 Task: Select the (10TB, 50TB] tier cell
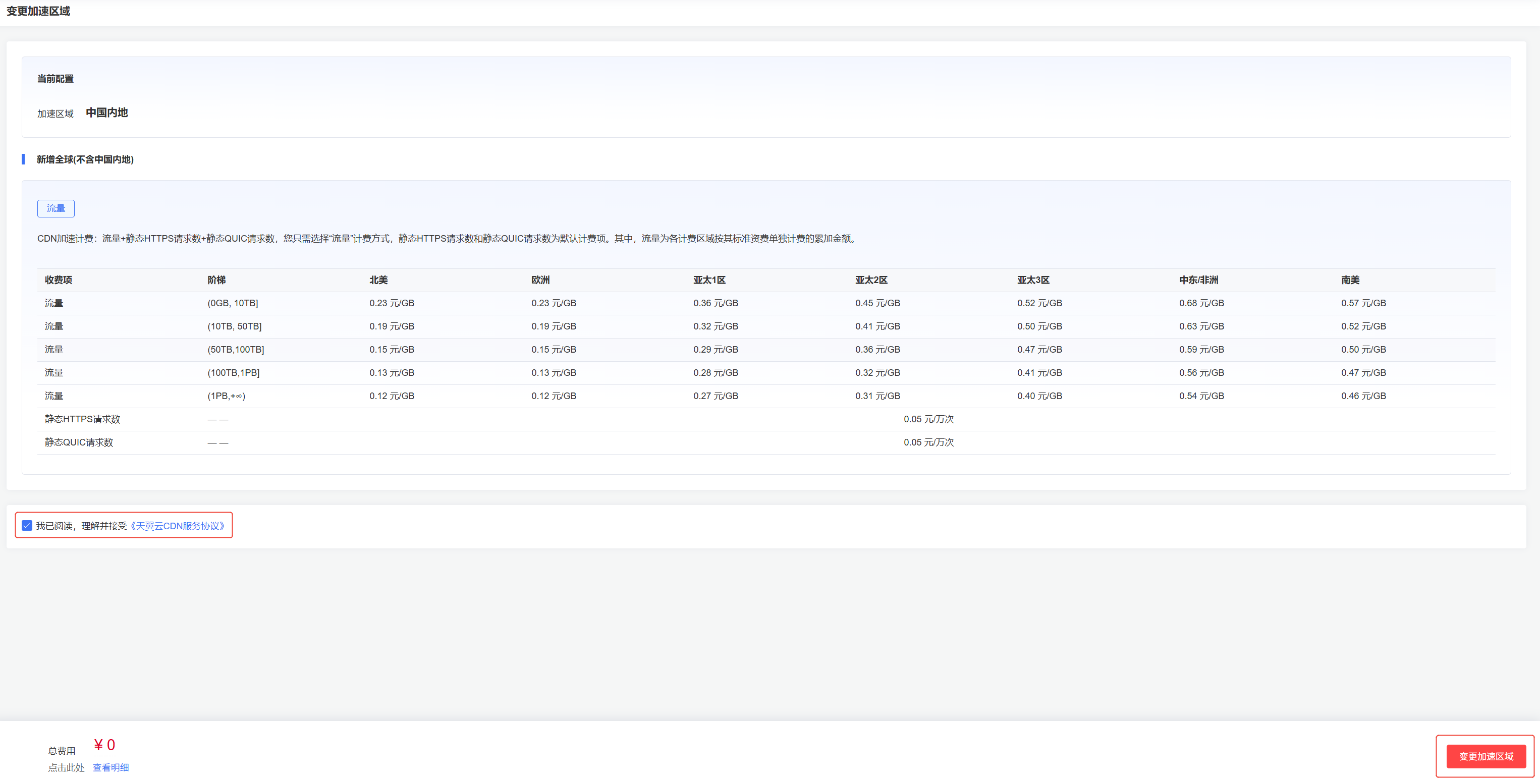(x=234, y=326)
